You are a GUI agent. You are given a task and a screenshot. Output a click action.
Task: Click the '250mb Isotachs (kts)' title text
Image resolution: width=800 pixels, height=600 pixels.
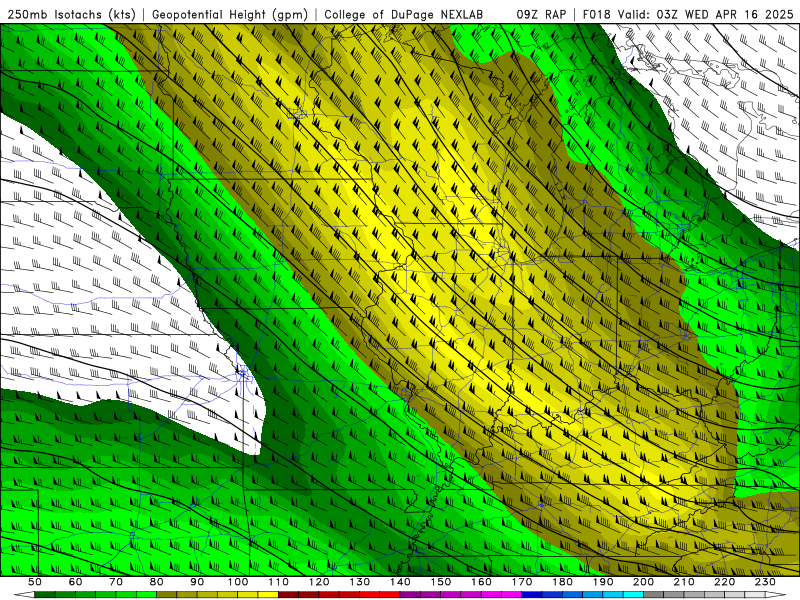point(71,15)
